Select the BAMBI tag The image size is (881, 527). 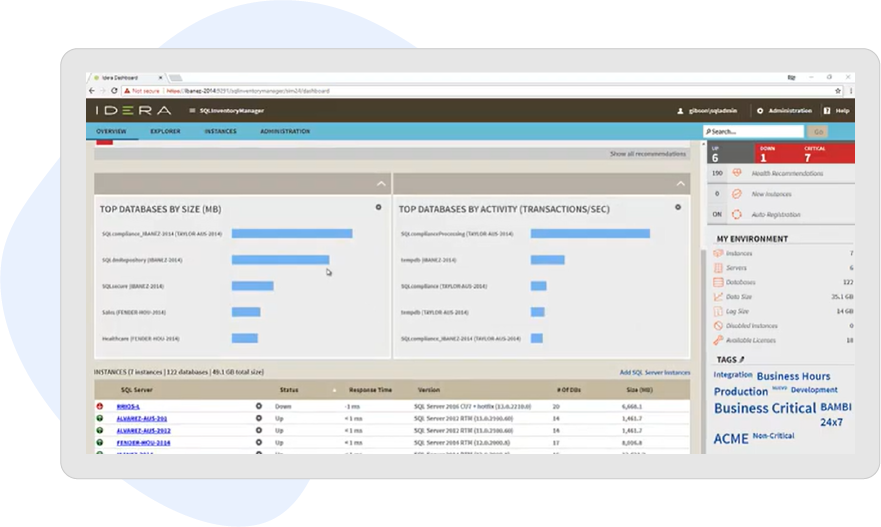tap(836, 407)
